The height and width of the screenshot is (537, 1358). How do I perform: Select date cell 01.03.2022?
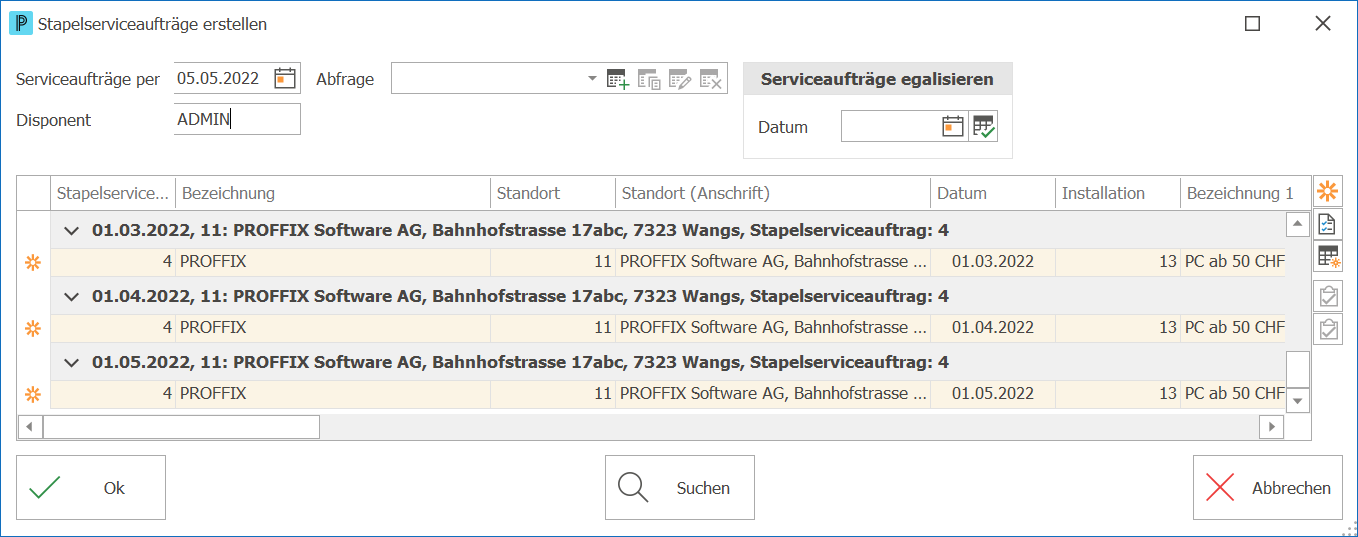point(993,262)
